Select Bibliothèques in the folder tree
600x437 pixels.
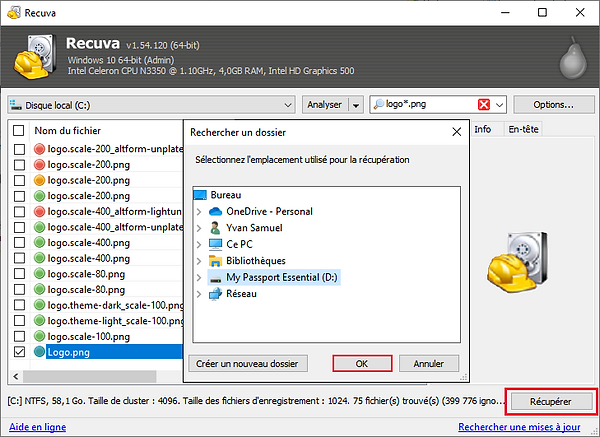256,261
